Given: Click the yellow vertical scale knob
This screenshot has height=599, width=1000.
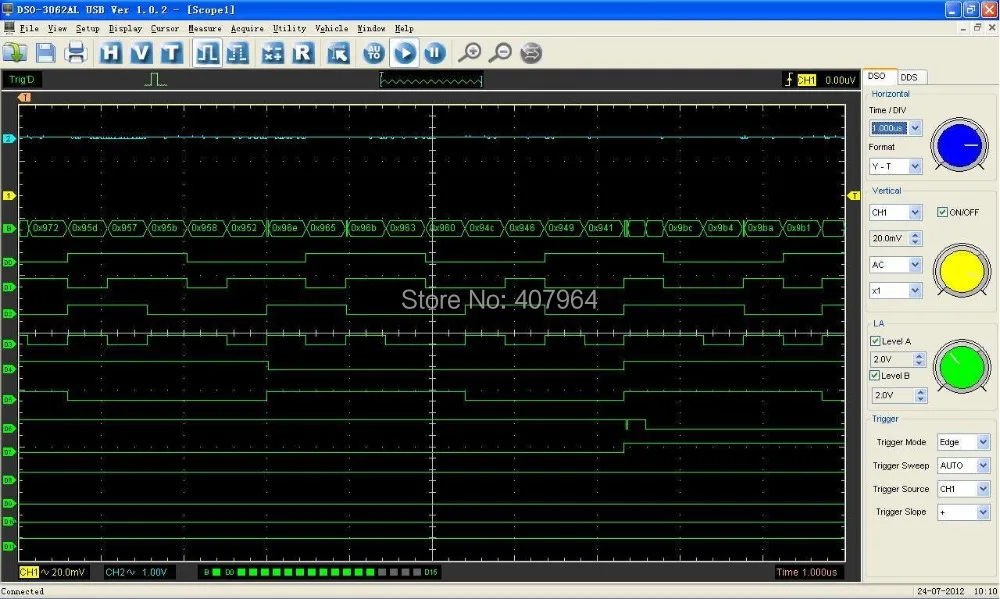Looking at the screenshot, I should (961, 272).
